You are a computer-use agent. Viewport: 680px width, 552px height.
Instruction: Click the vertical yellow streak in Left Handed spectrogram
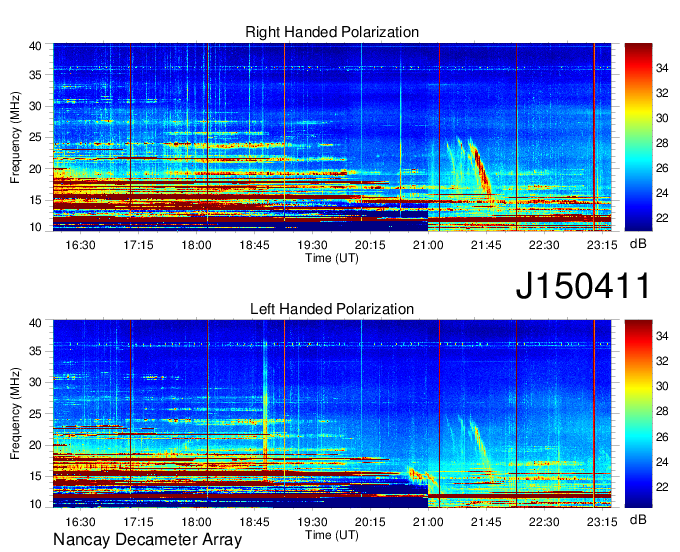[x=265, y=403]
